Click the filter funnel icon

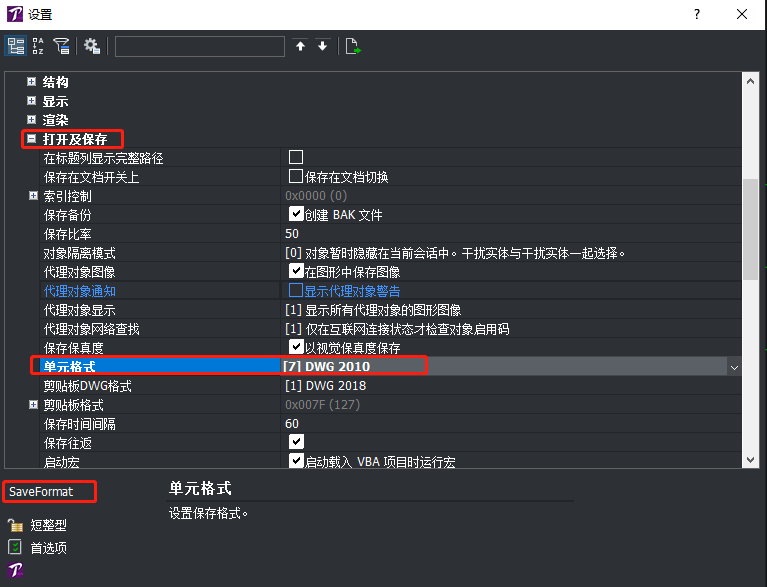pos(62,46)
